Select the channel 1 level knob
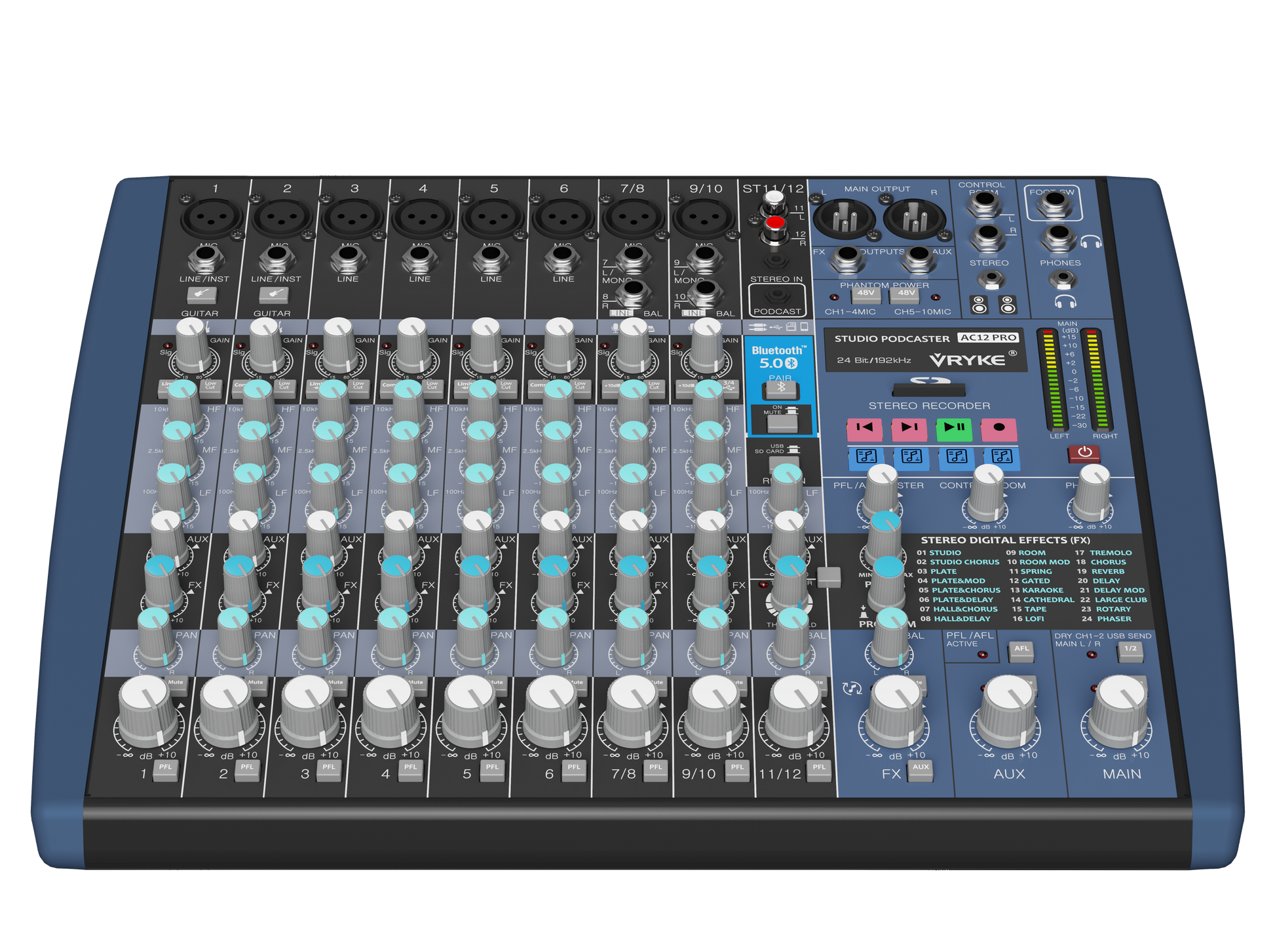Screen dimensions: 1275x952 tap(147, 711)
